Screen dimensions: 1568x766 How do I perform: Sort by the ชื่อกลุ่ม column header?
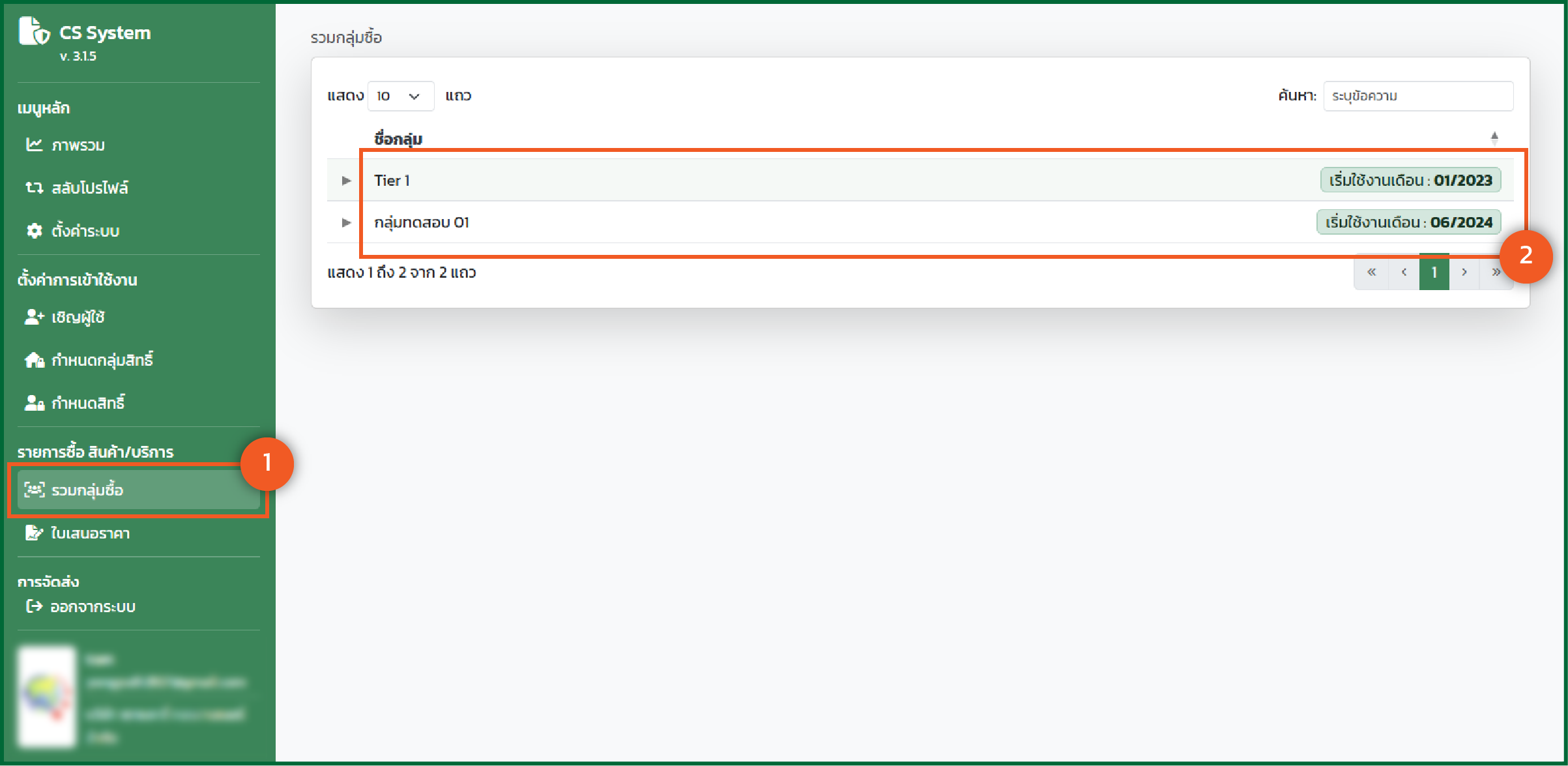coord(398,139)
